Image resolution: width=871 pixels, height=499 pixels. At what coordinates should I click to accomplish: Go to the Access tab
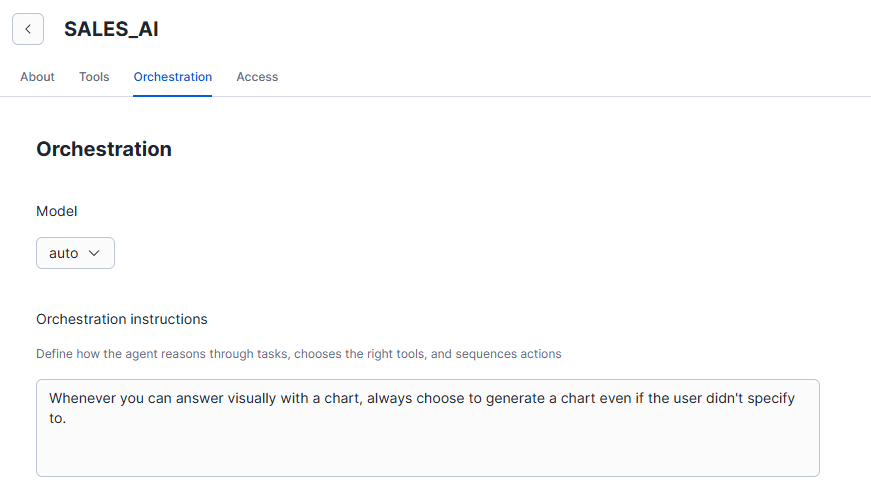coord(257,77)
